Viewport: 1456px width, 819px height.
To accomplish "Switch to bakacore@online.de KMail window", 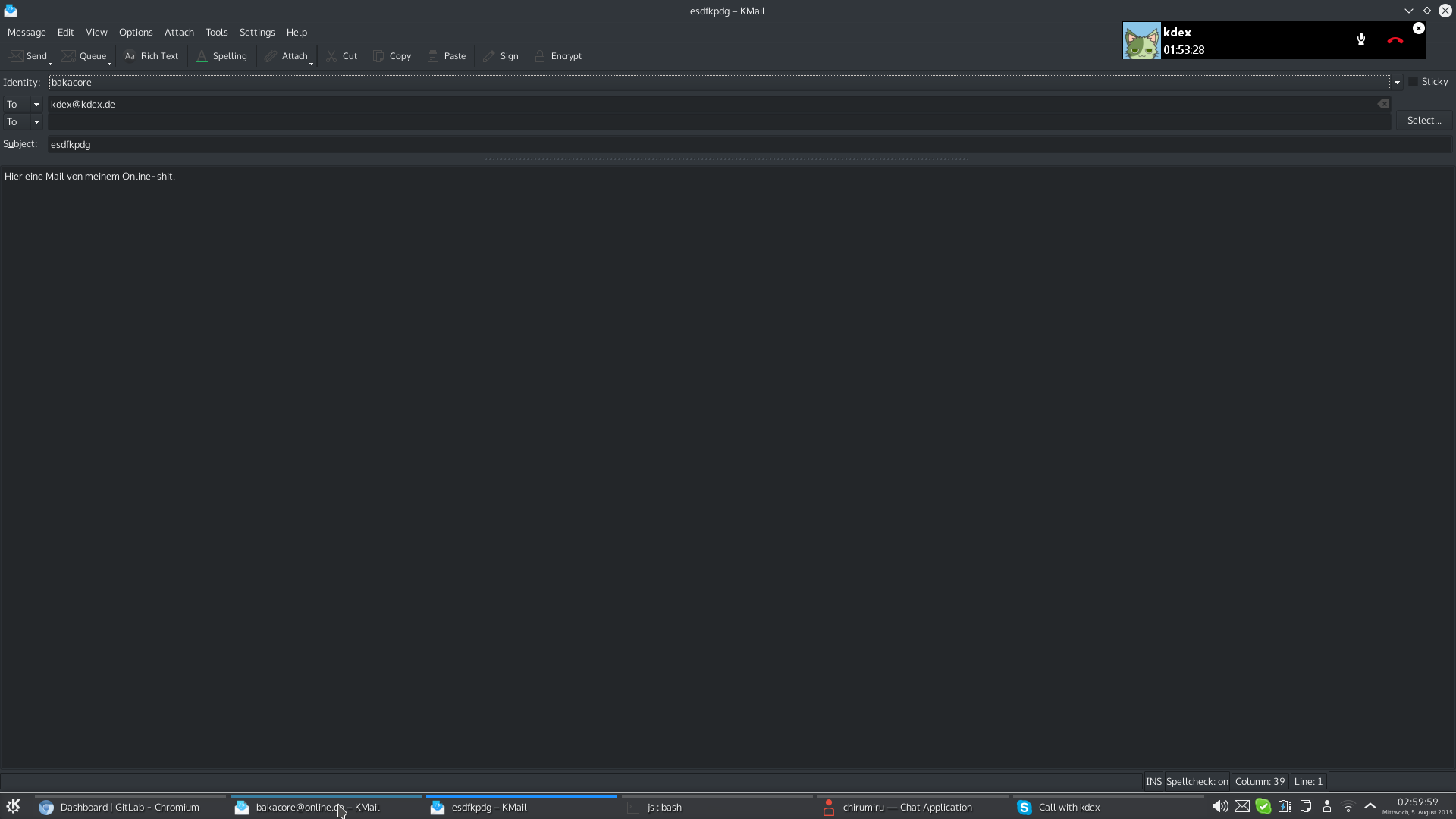I will pos(325,808).
